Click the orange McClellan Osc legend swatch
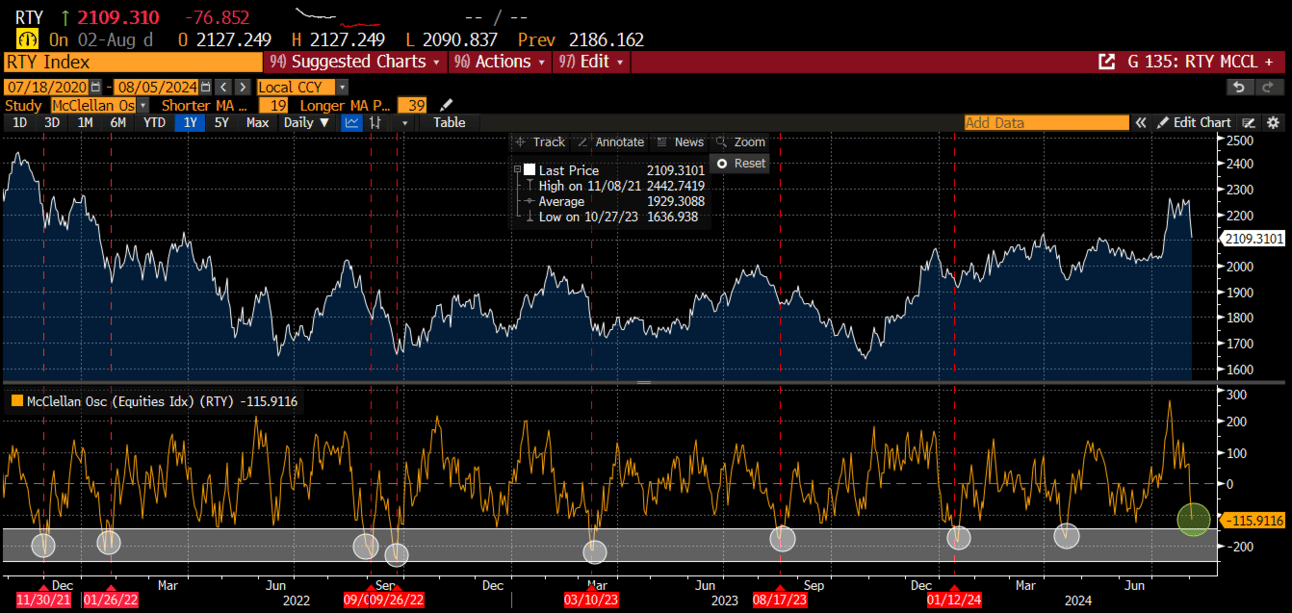Image resolution: width=1292 pixels, height=613 pixels. [15, 401]
